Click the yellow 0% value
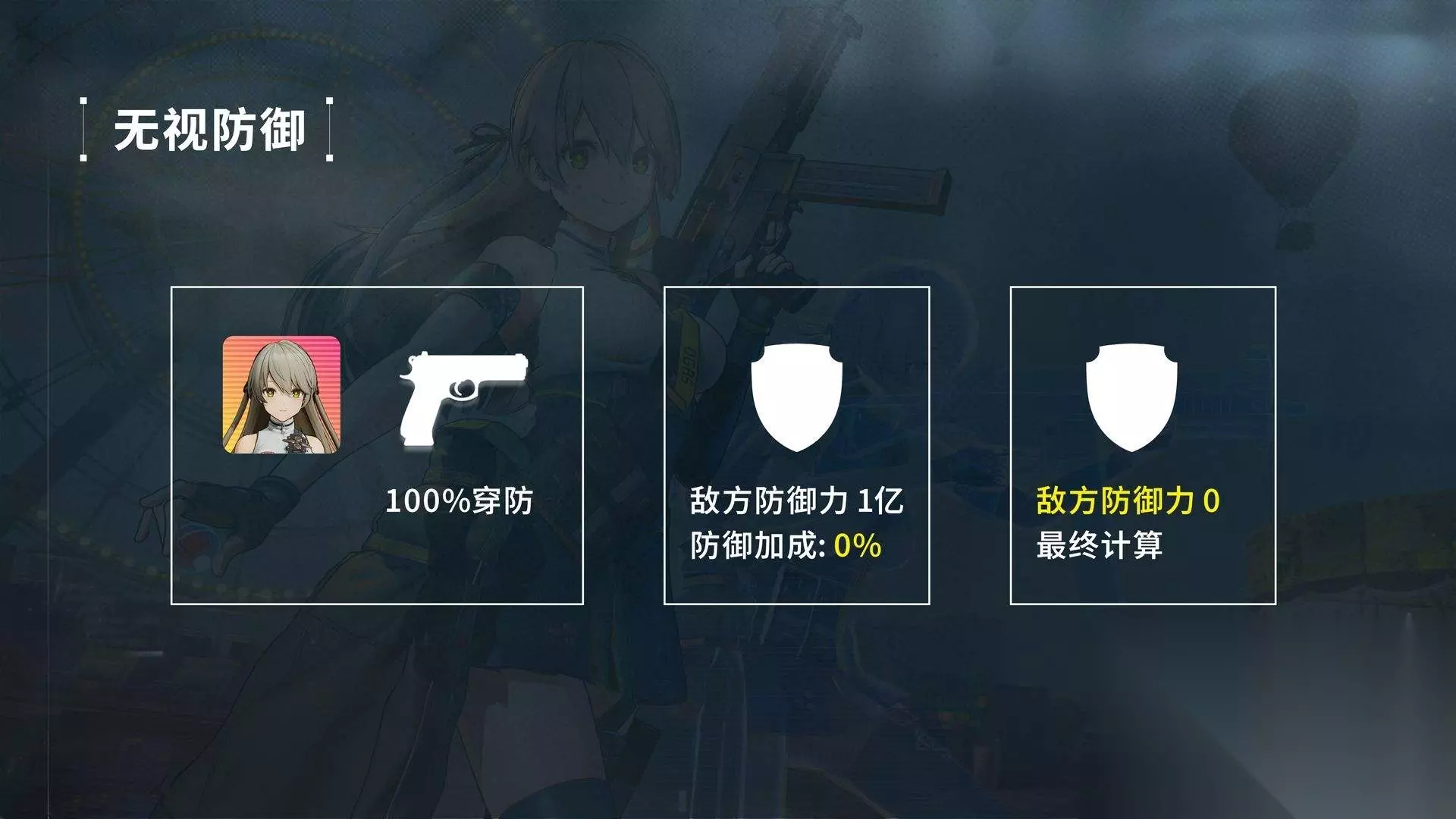Image resolution: width=1456 pixels, height=819 pixels. click(x=858, y=545)
